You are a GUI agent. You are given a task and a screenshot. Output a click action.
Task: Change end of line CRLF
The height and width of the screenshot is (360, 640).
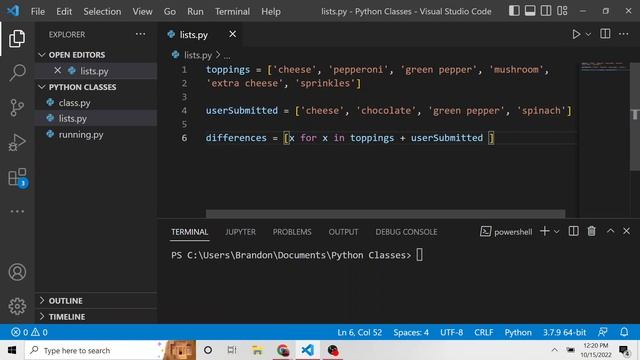(484, 332)
